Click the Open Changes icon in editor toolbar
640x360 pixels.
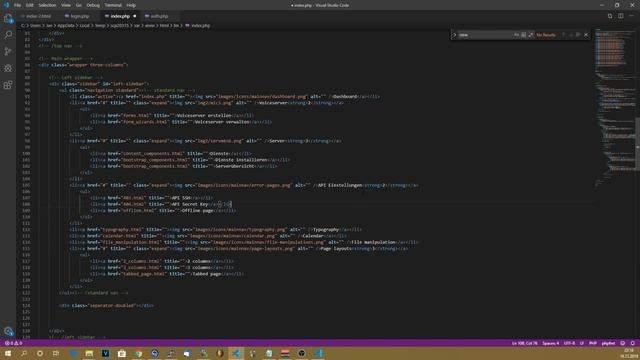(x=610, y=16)
